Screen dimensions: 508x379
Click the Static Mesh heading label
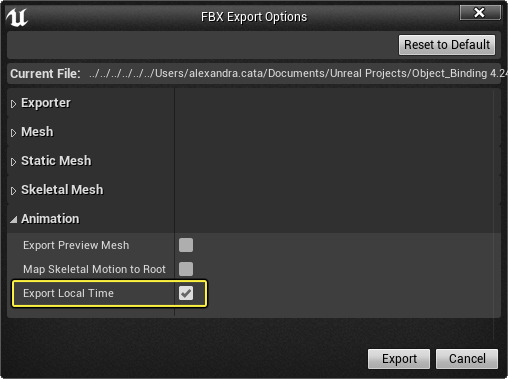56,161
